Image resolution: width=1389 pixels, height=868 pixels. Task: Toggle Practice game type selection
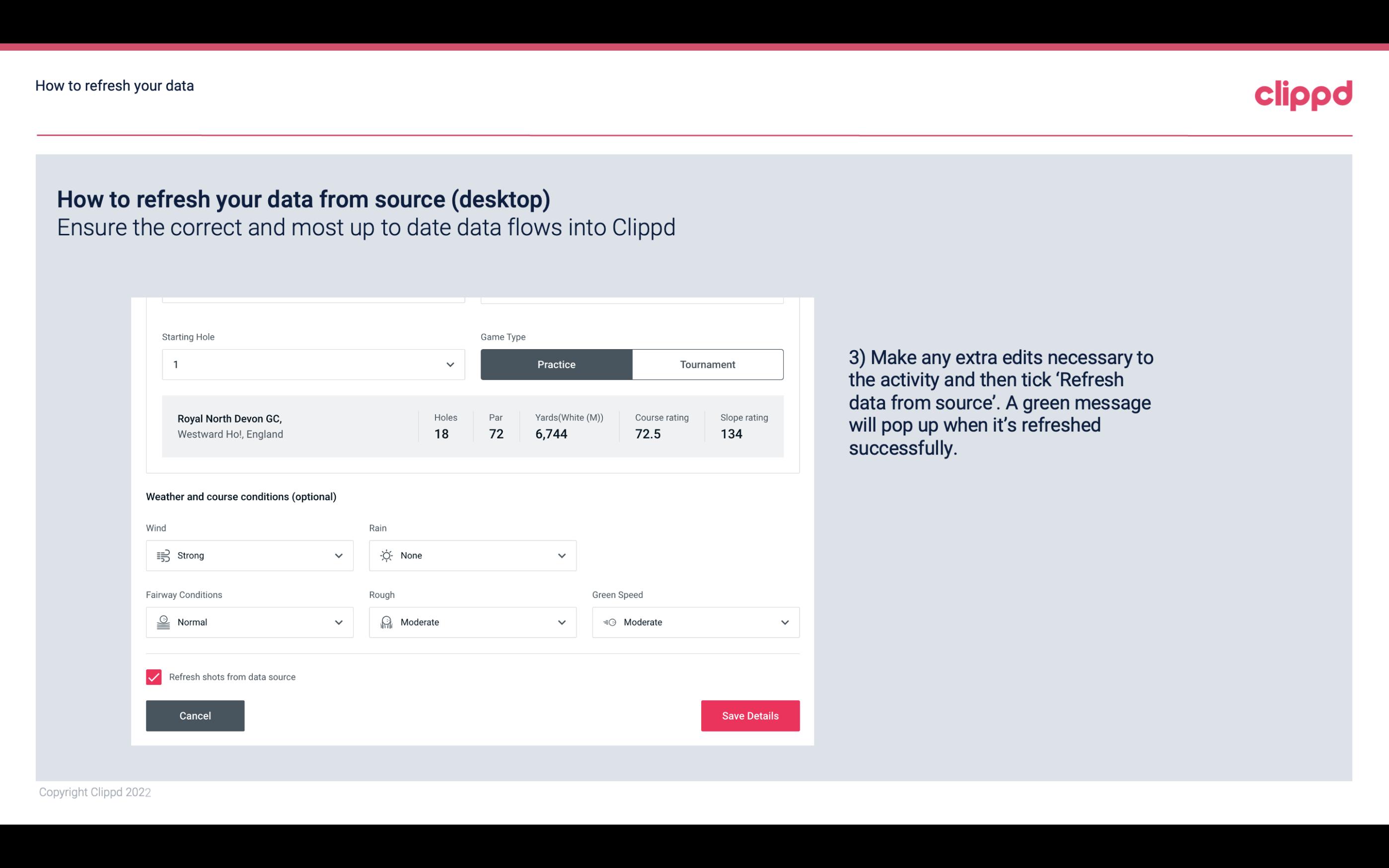[557, 364]
